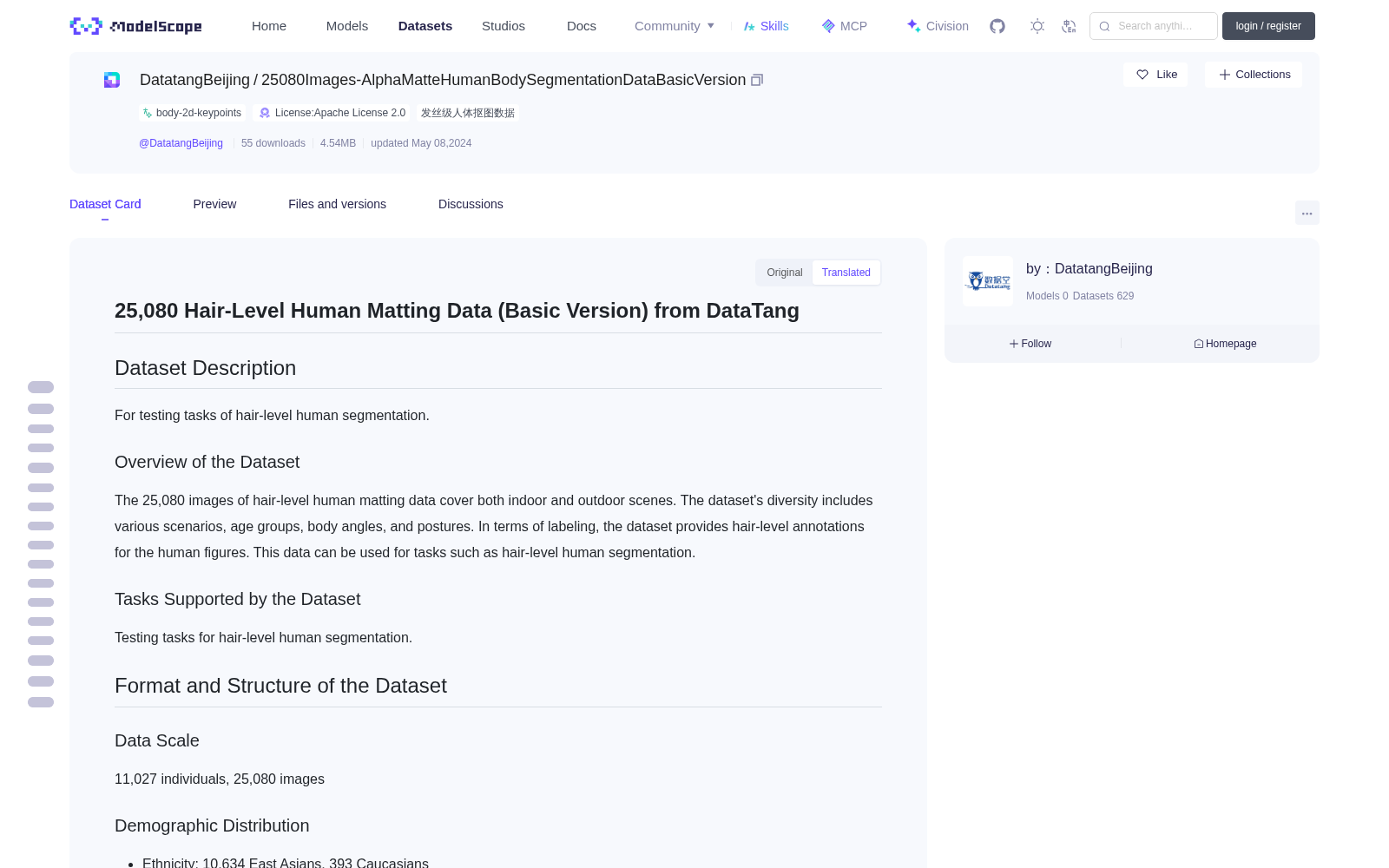Copy dataset name with the copy icon
The width and height of the screenshot is (1389, 868).
[757, 80]
